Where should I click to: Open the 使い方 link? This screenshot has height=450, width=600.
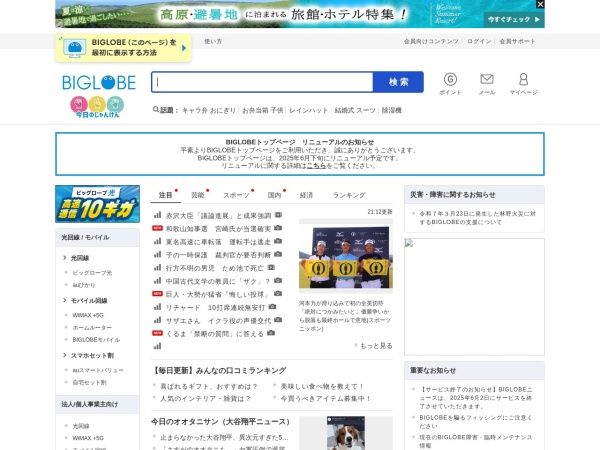pyautogui.click(x=213, y=41)
